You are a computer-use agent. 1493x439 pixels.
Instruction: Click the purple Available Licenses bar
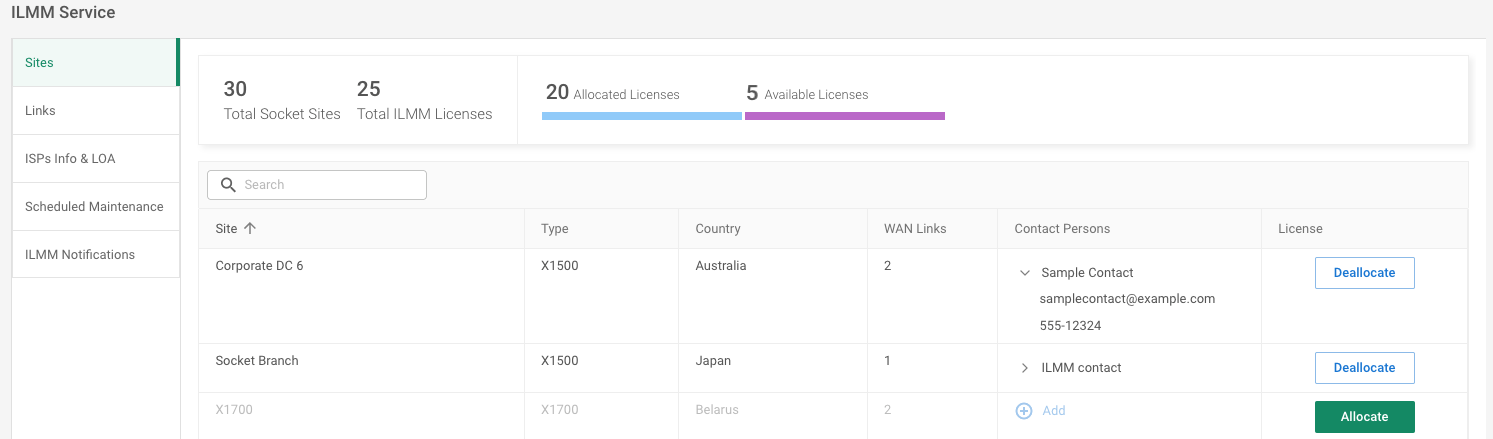(844, 116)
